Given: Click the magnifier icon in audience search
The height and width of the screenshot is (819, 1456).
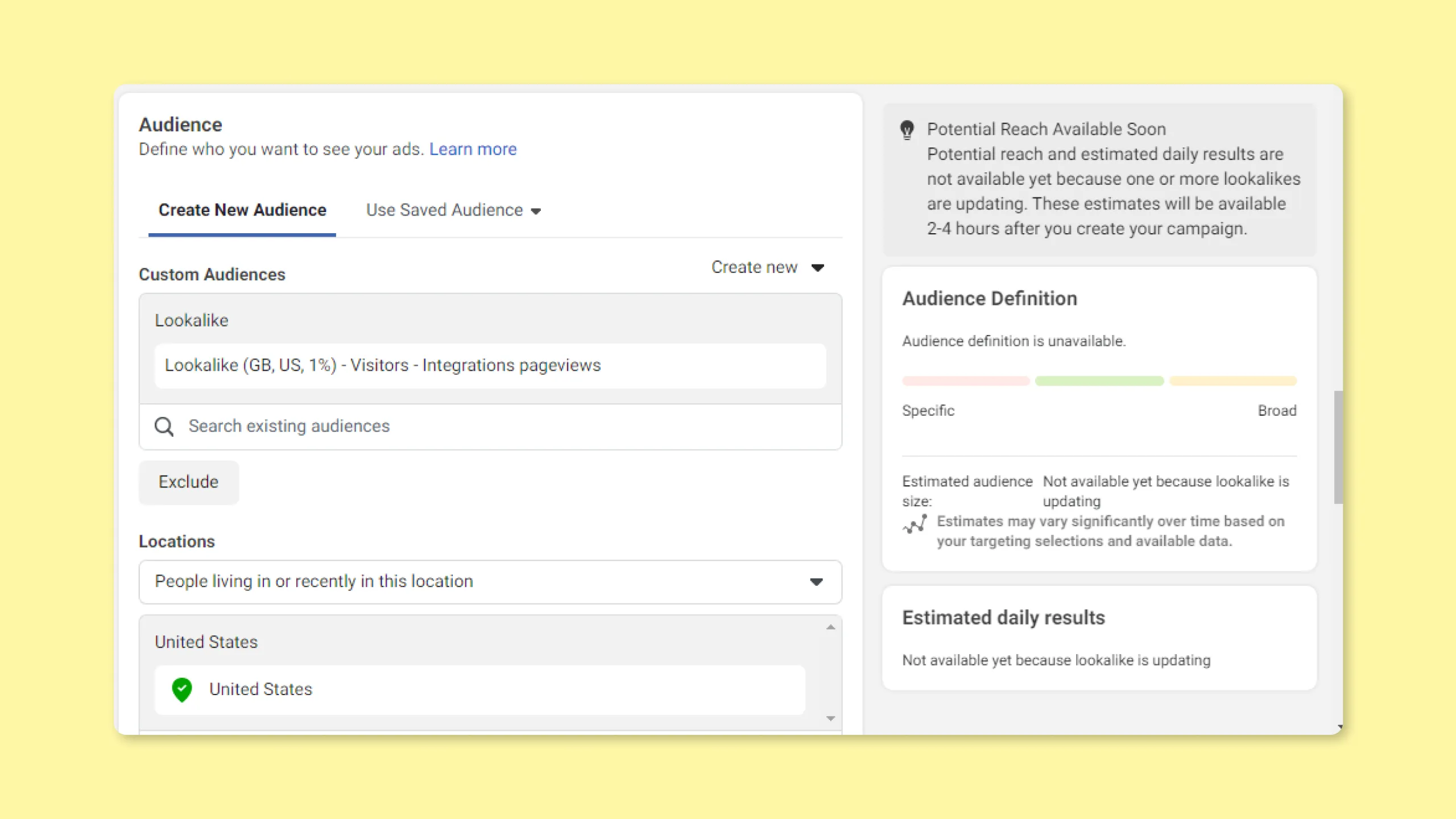Looking at the screenshot, I should 164,427.
